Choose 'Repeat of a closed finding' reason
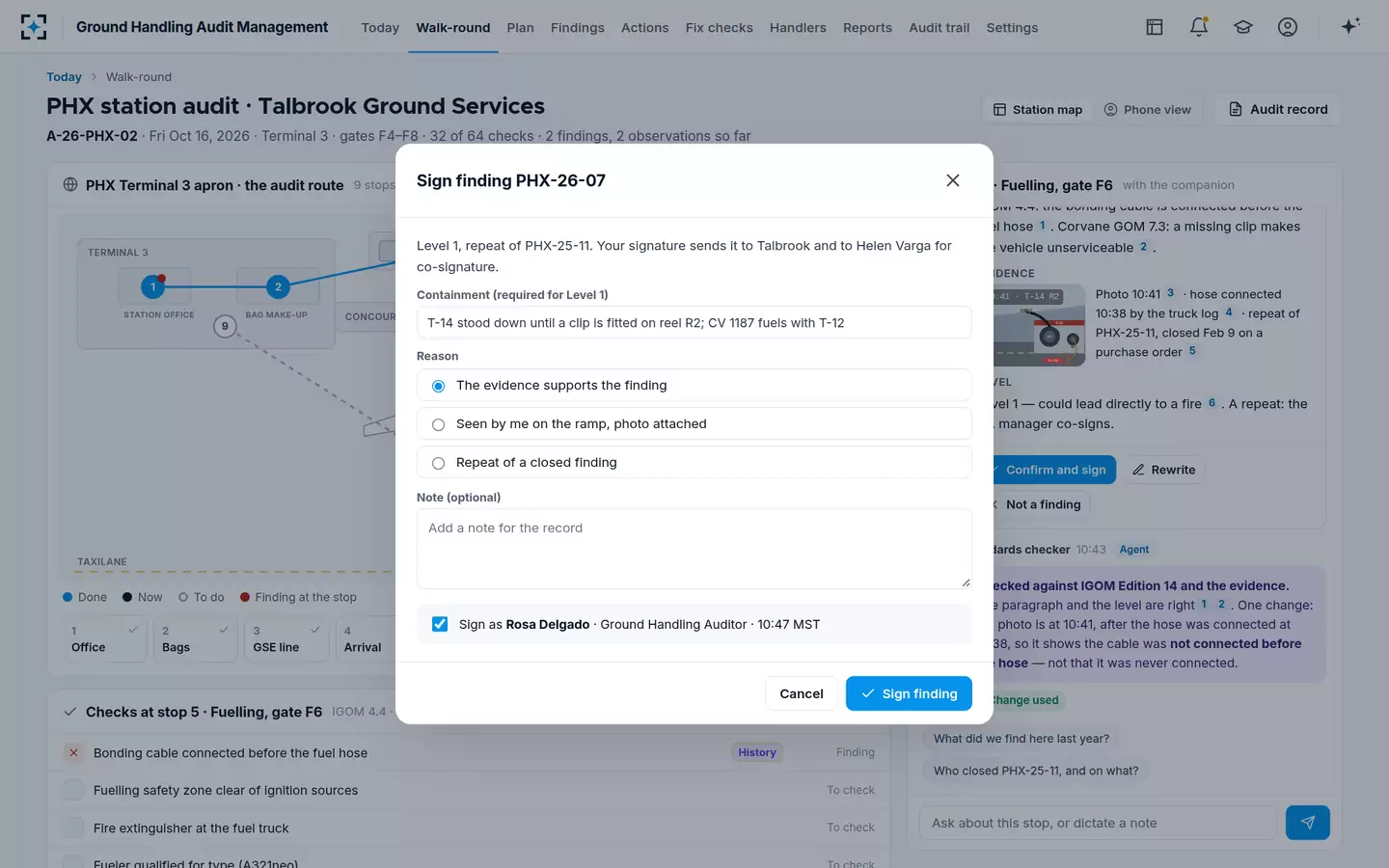Screen dimensions: 1389x868 pos(694,462)
